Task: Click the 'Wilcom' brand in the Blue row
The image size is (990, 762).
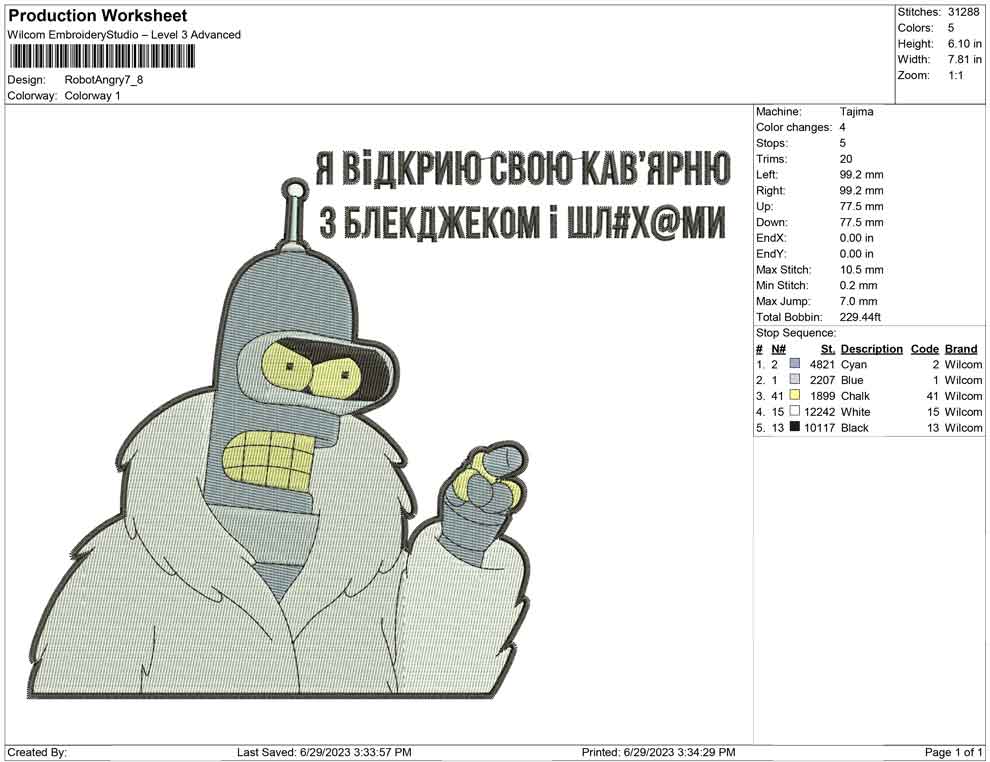Action: tap(963, 380)
